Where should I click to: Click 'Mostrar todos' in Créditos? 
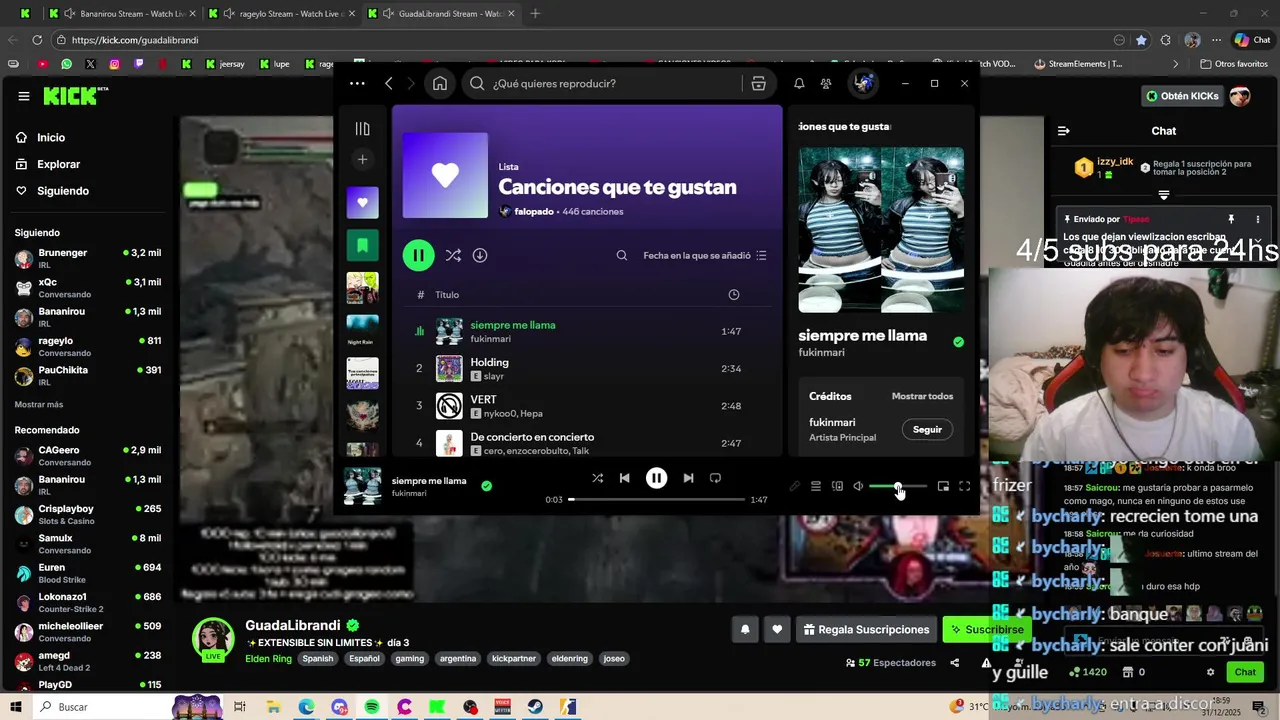coord(922,396)
